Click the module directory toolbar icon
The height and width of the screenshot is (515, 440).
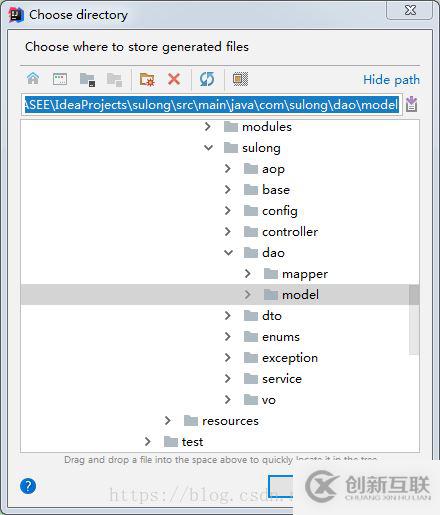tap(114, 80)
